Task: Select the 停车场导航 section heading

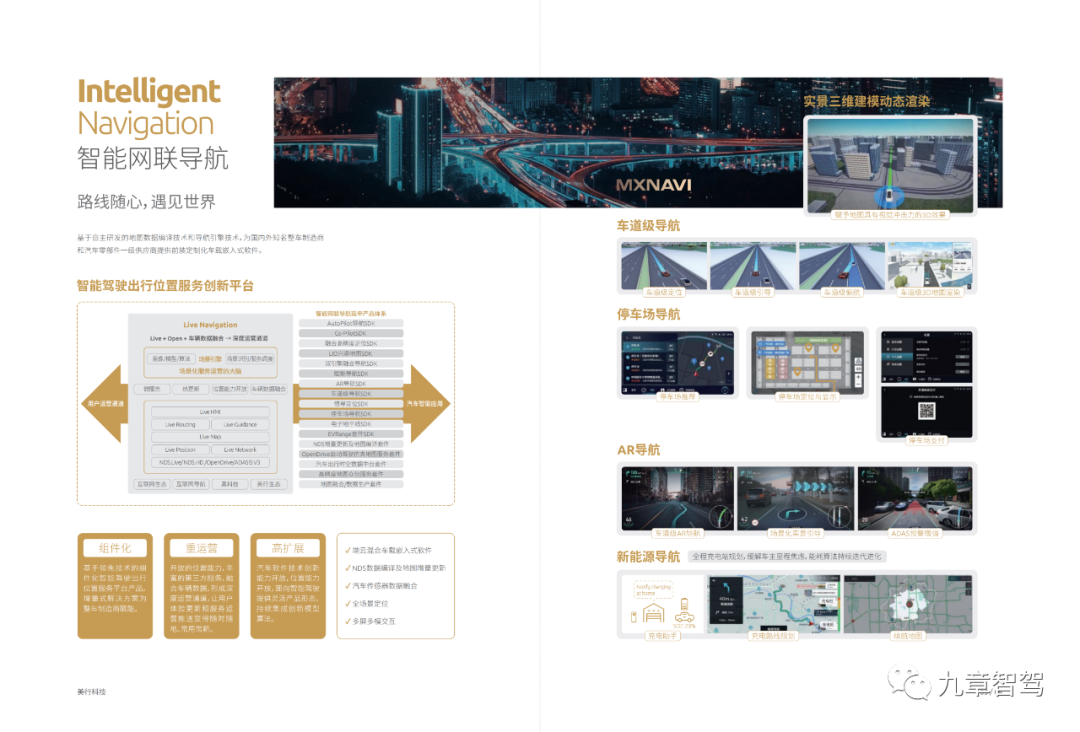Action: [648, 315]
